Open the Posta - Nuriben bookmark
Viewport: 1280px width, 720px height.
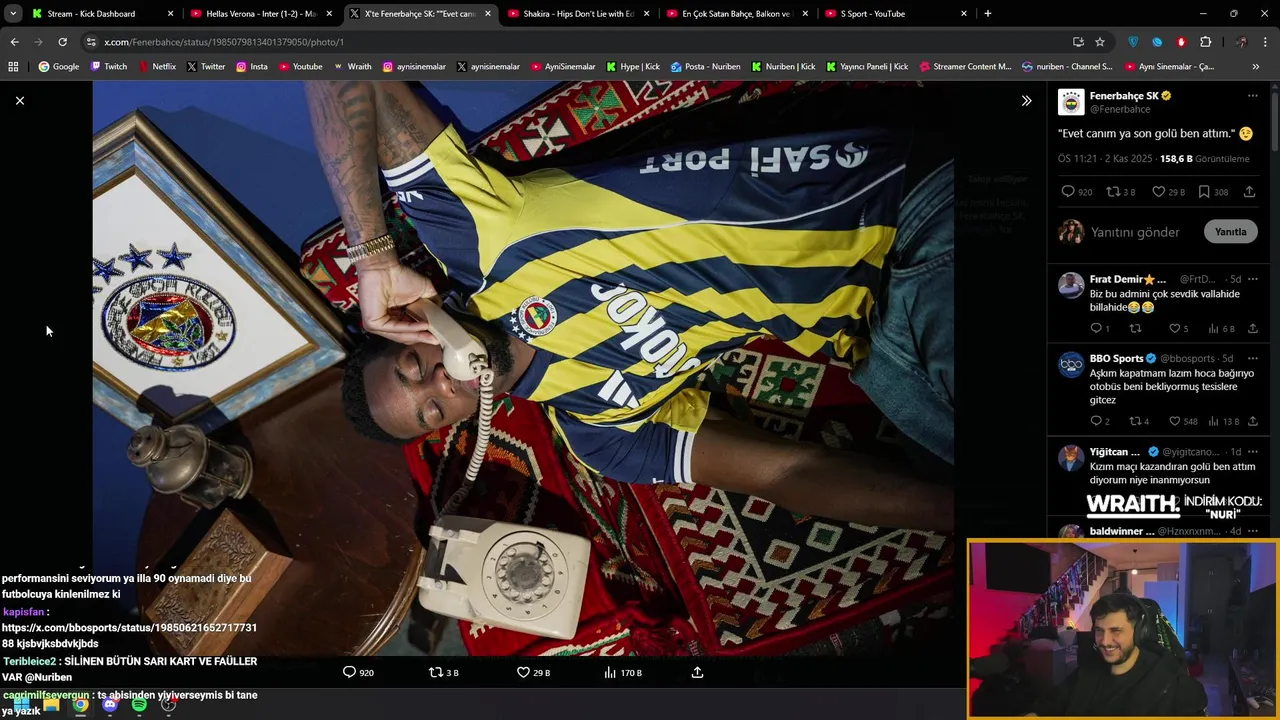[x=706, y=67]
